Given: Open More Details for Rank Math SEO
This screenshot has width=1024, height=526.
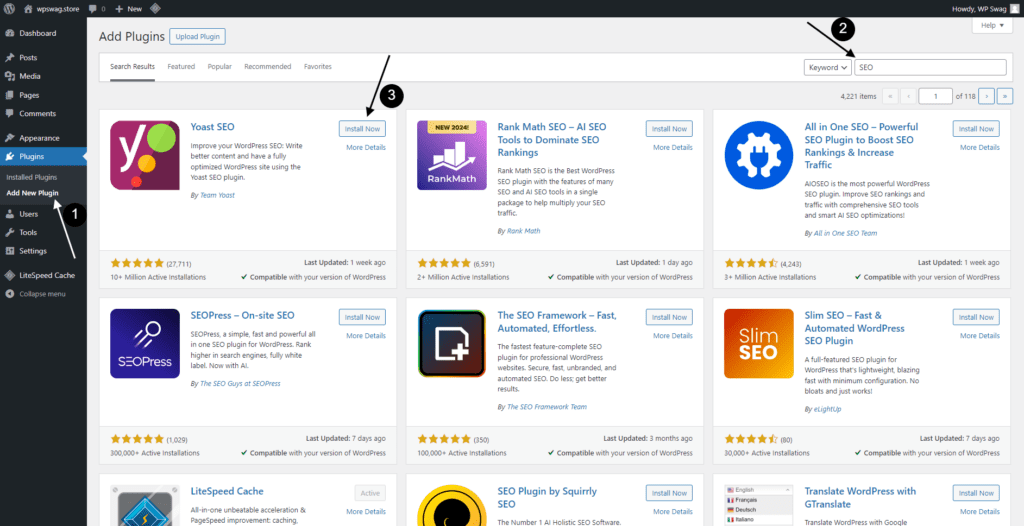Looking at the screenshot, I should (672, 147).
